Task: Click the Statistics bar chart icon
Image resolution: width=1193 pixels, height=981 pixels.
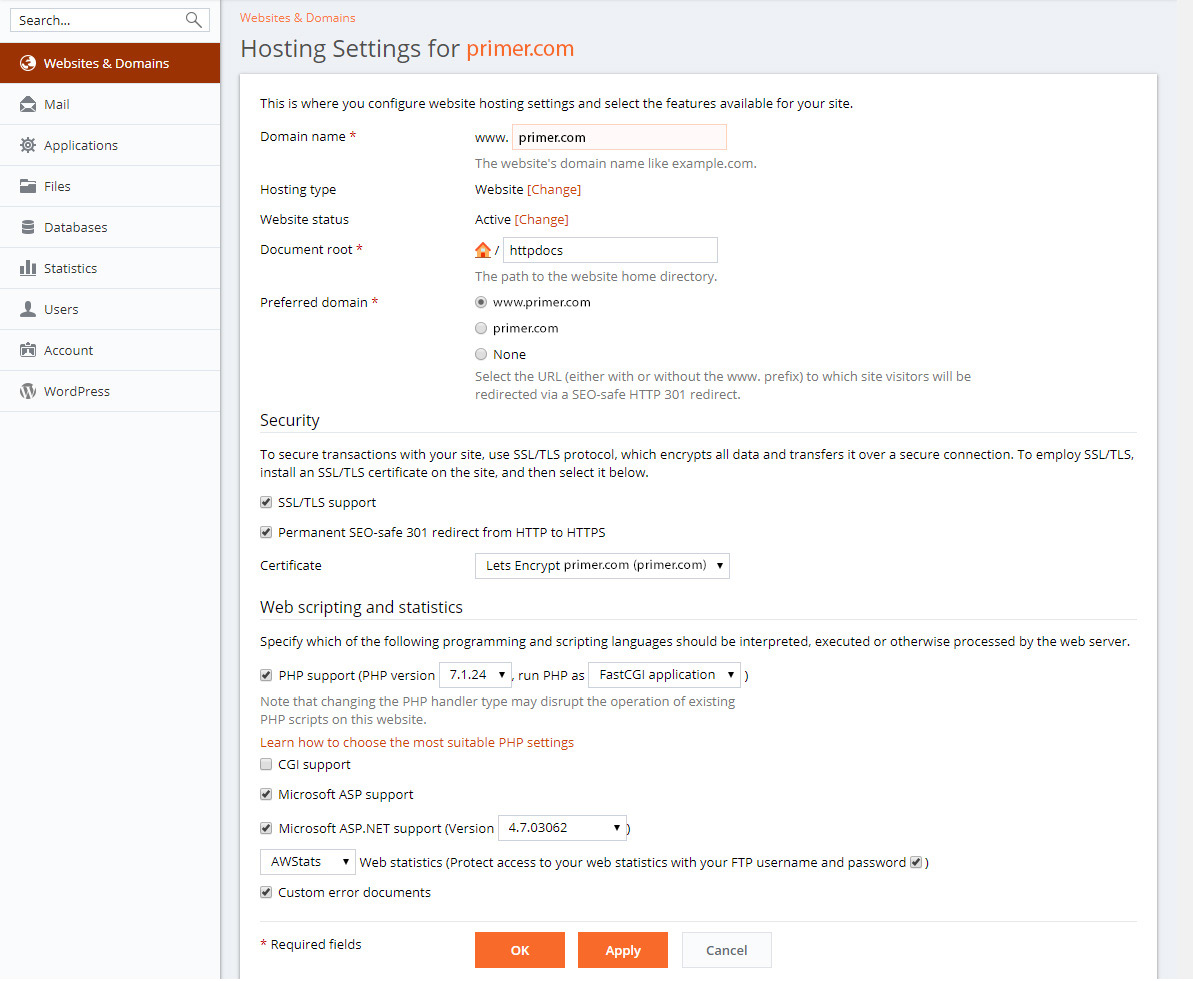Action: pos(28,268)
